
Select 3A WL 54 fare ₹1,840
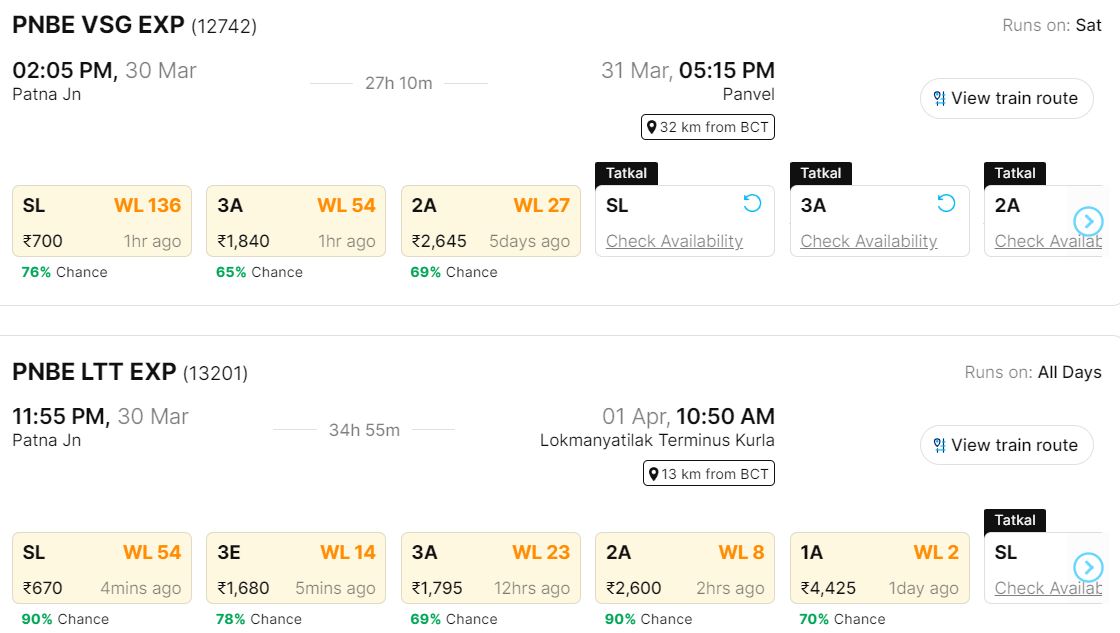(x=296, y=221)
